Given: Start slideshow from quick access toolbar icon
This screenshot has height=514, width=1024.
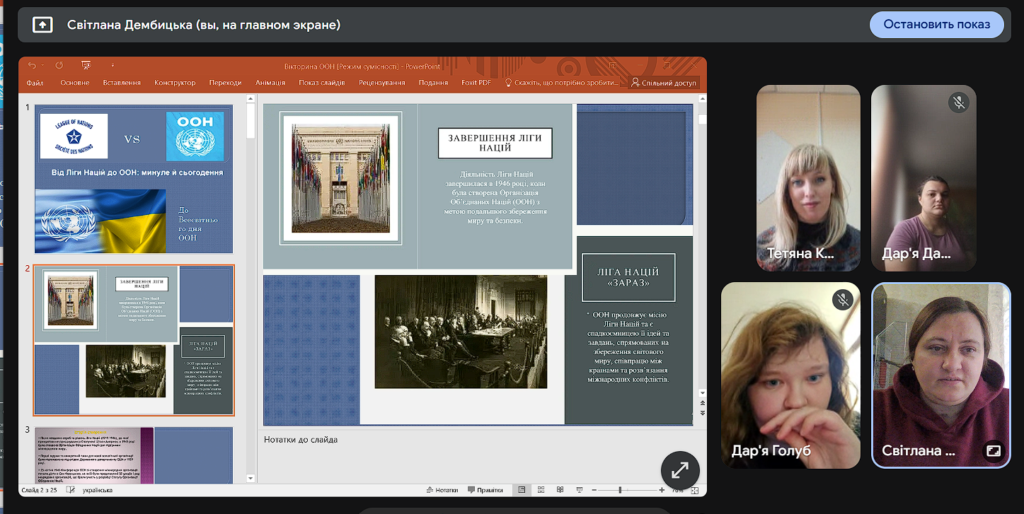Looking at the screenshot, I should pyautogui.click(x=86, y=66).
